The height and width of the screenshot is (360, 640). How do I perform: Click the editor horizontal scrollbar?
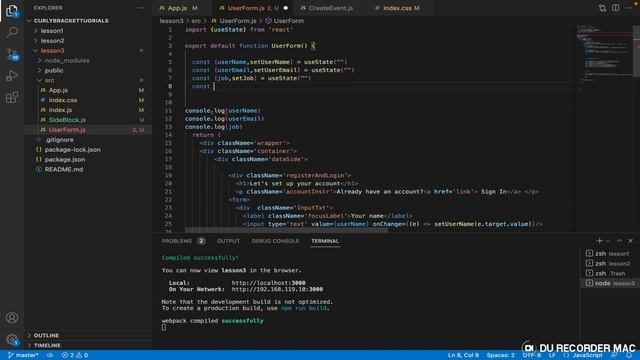(x=286, y=230)
